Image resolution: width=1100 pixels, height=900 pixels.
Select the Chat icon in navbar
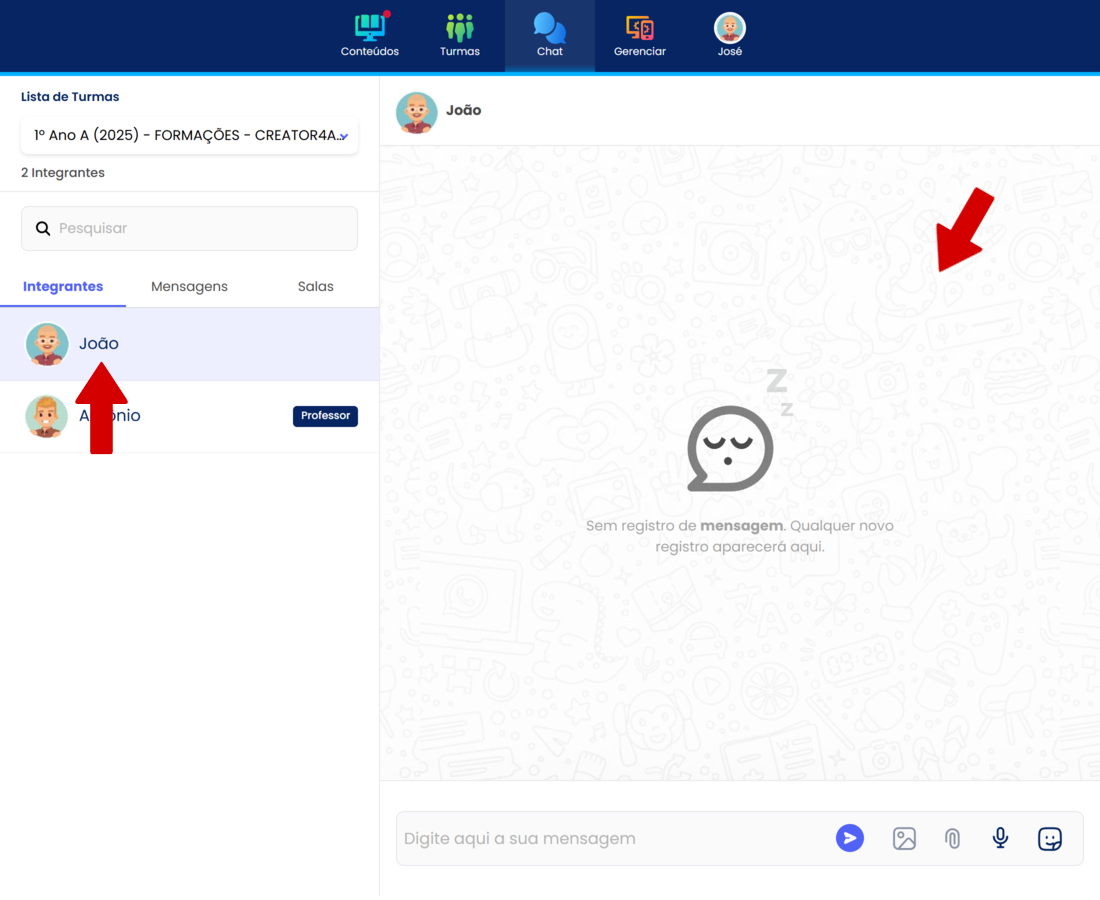pos(549,28)
